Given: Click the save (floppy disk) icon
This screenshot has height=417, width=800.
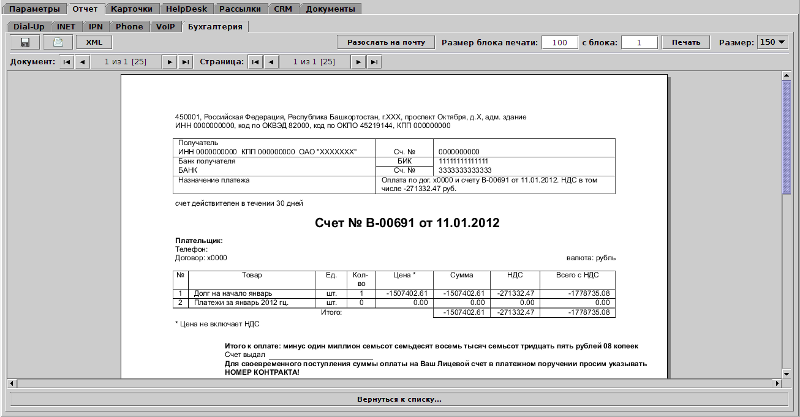Looking at the screenshot, I should [23, 43].
